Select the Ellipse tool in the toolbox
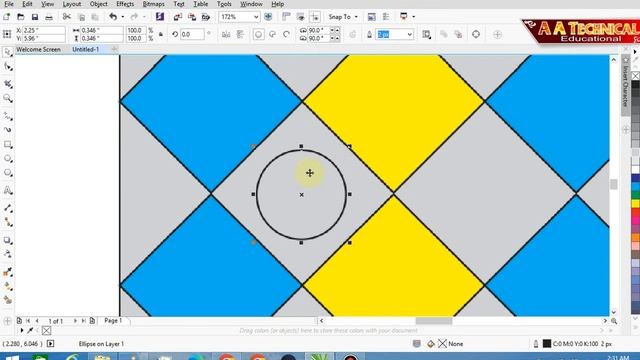 [x=8, y=159]
